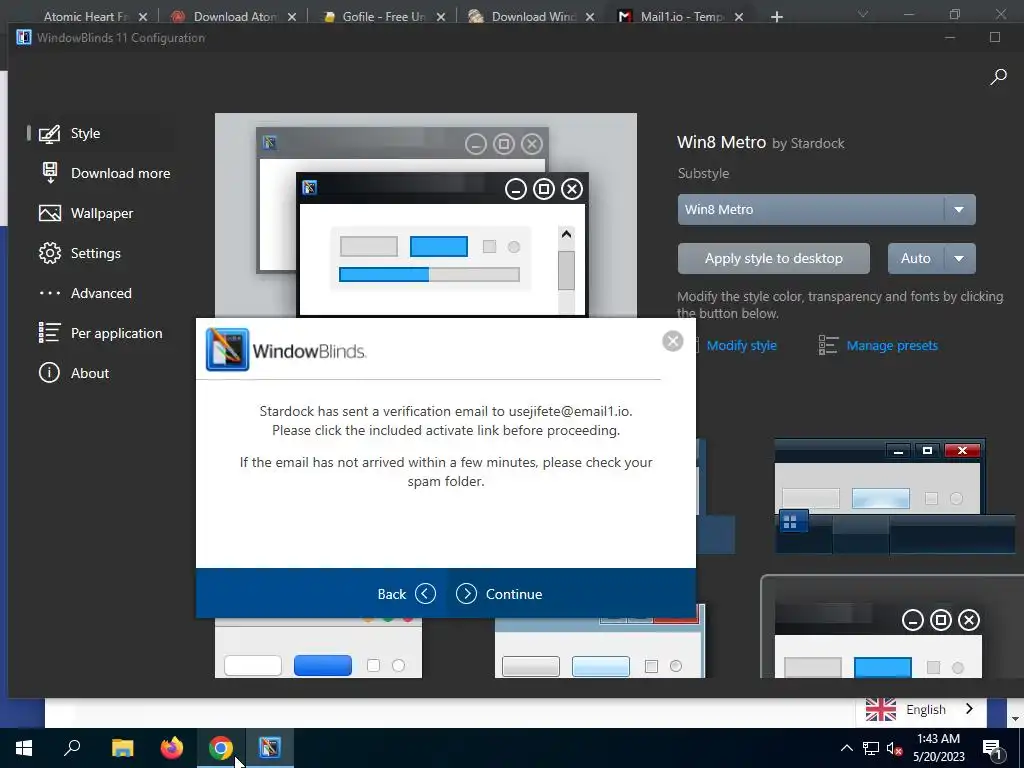Screen dimensions: 1024x768
Task: Close the WindowBlinds verification dialog
Action: tap(673, 341)
